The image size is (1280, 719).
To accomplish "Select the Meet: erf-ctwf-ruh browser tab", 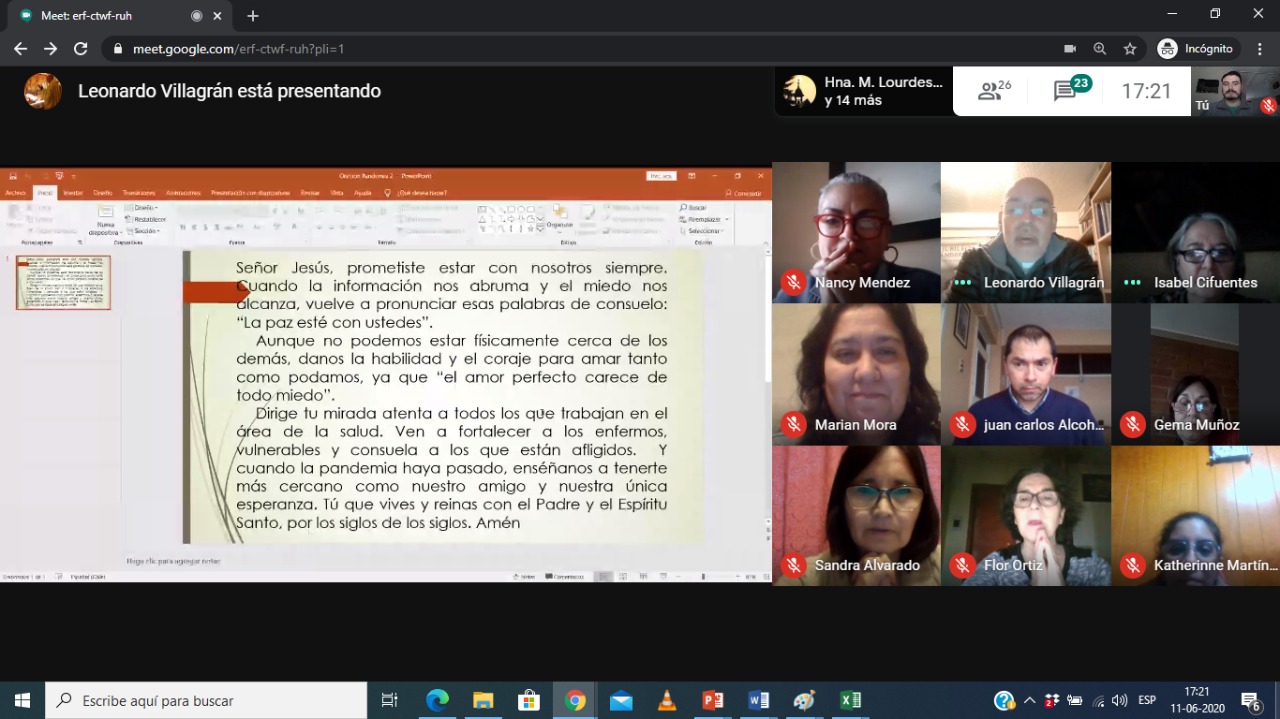I will pos(110,16).
